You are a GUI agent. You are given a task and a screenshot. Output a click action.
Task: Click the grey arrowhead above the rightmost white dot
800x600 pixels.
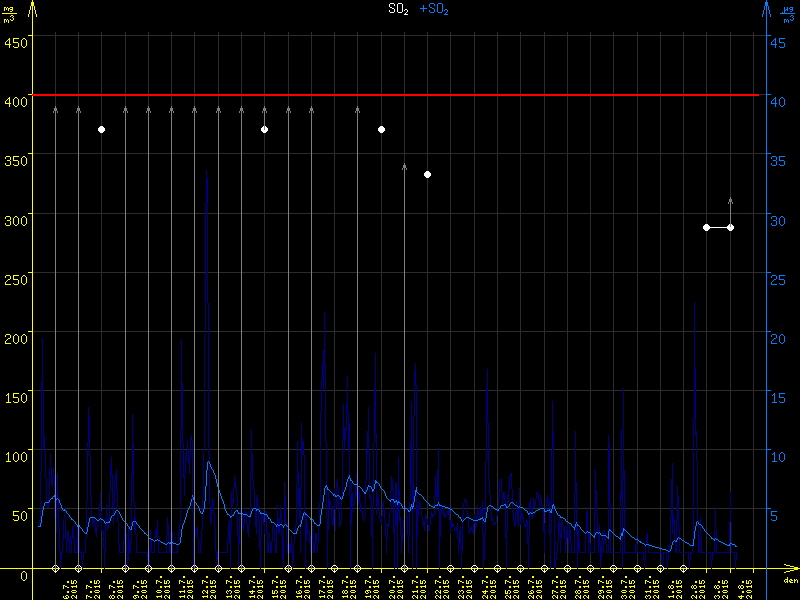(730, 201)
